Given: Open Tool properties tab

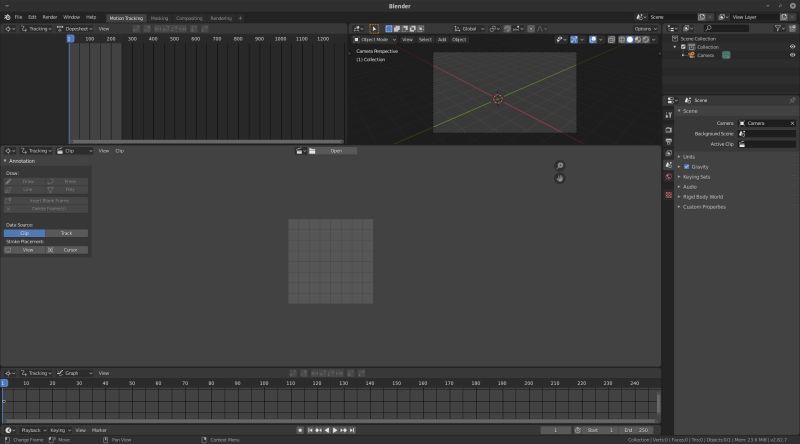Looking at the screenshot, I should (x=668, y=115).
